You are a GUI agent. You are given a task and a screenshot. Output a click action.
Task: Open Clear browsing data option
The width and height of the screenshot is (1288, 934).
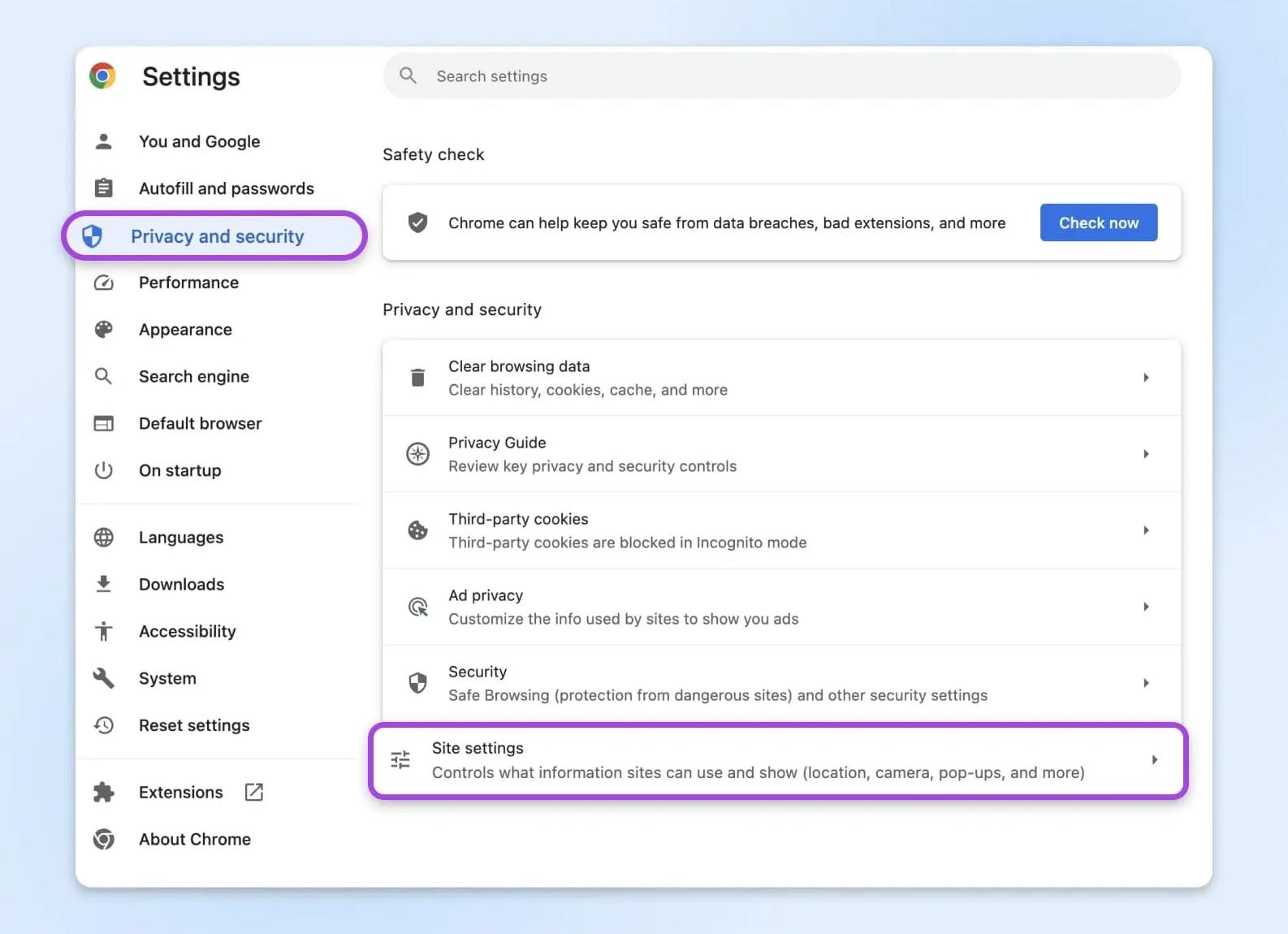click(781, 378)
